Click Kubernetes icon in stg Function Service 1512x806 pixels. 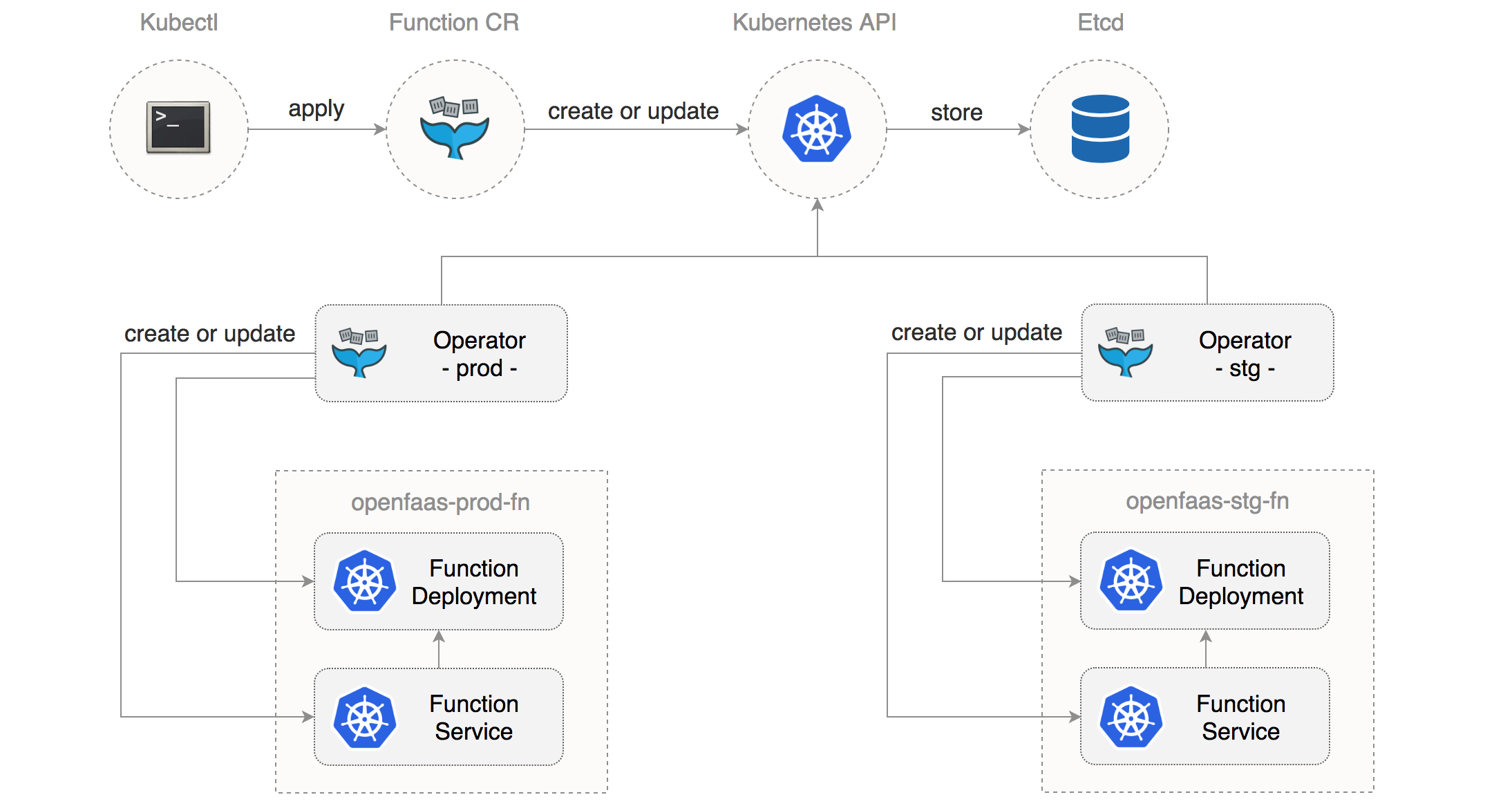click(x=1131, y=717)
